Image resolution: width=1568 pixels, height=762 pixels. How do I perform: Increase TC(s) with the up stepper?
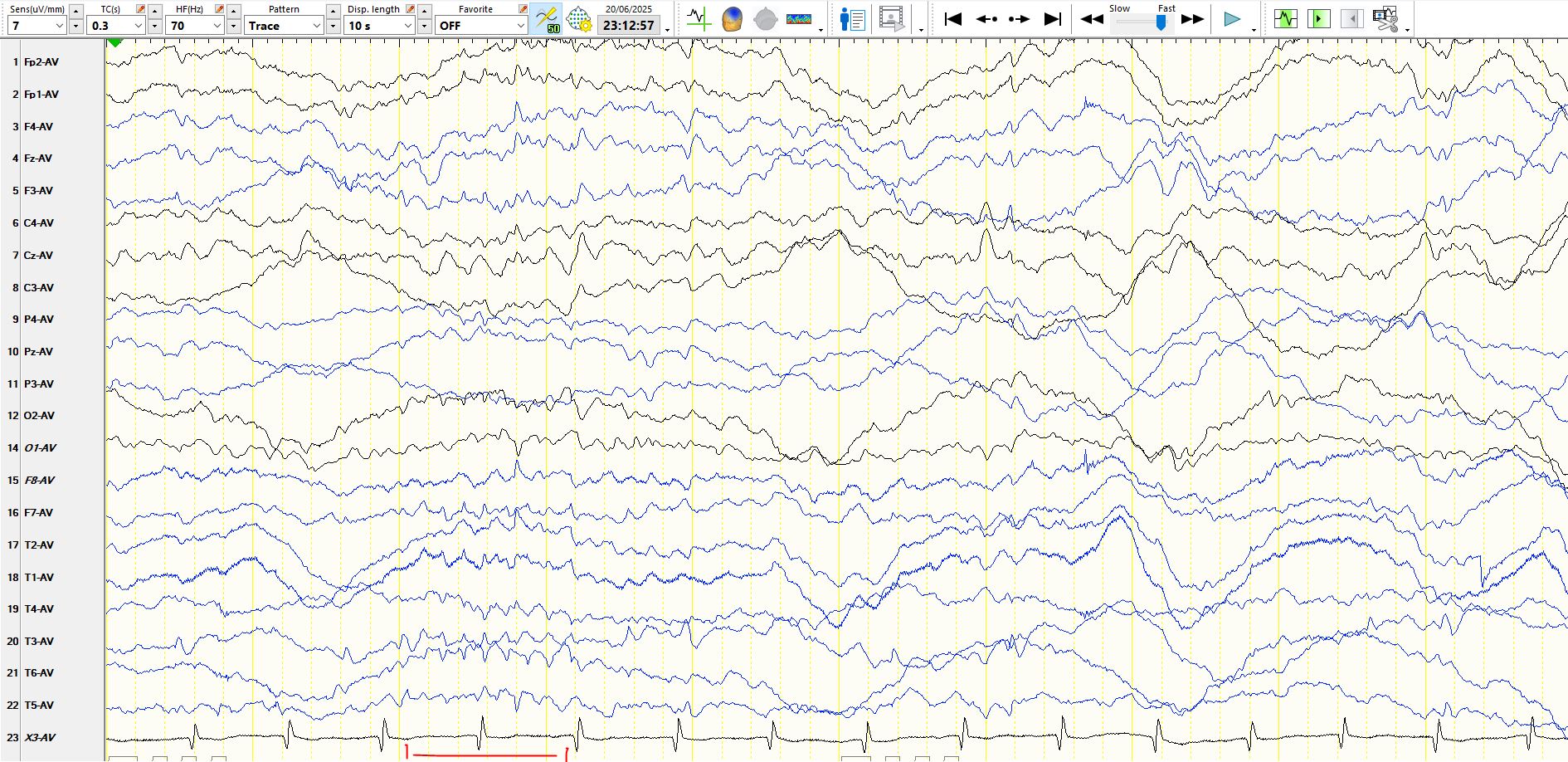155,11
